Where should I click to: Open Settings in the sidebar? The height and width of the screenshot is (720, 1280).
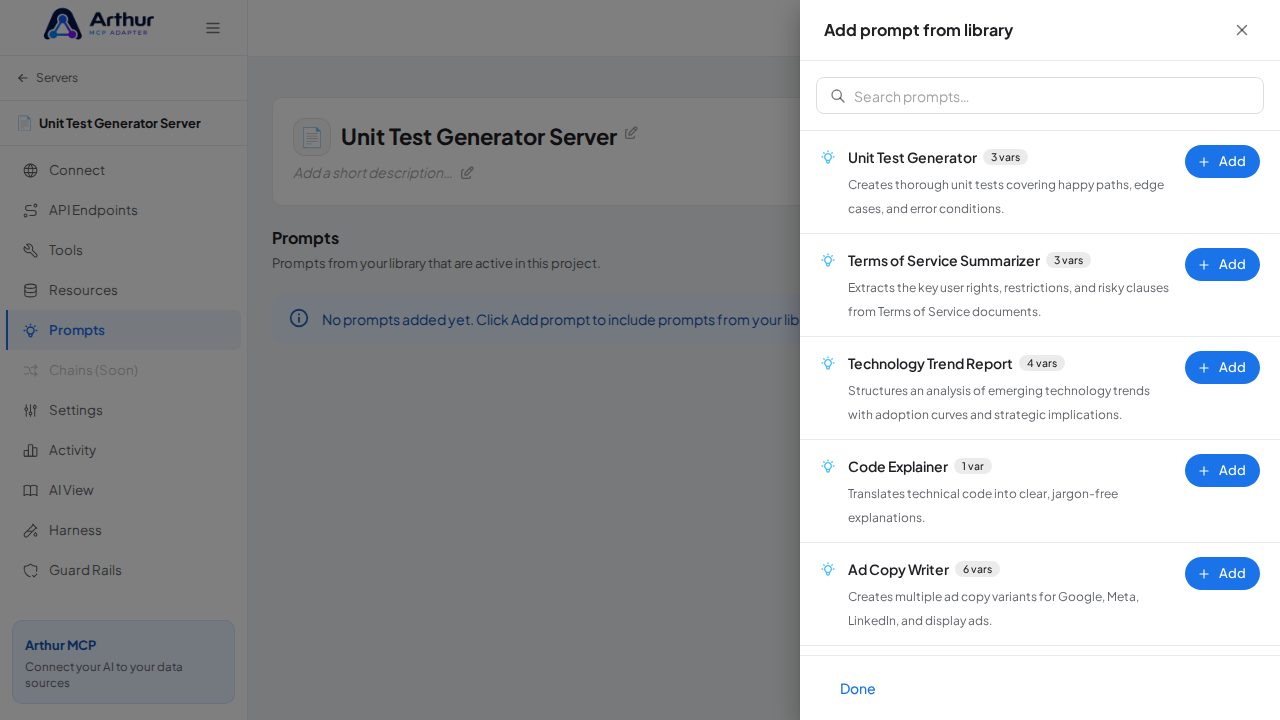(123, 410)
